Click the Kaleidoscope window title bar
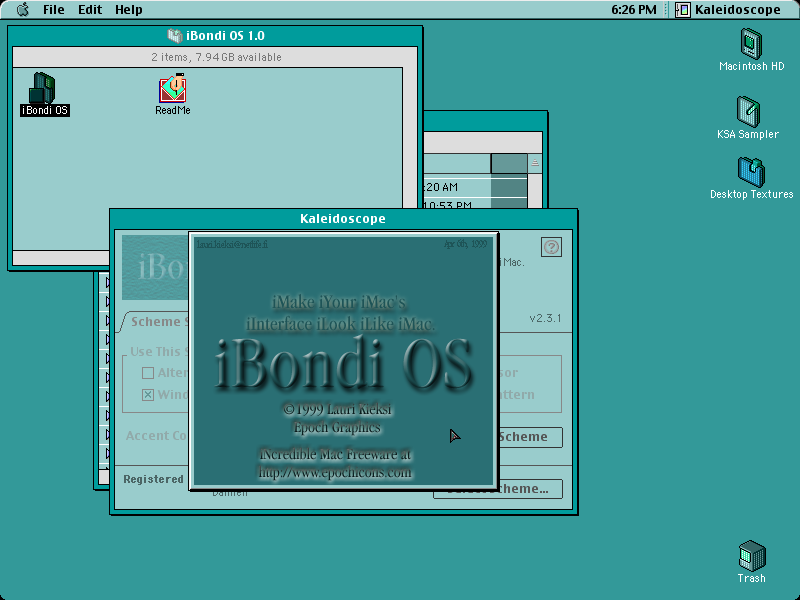800x600 pixels. click(343, 219)
